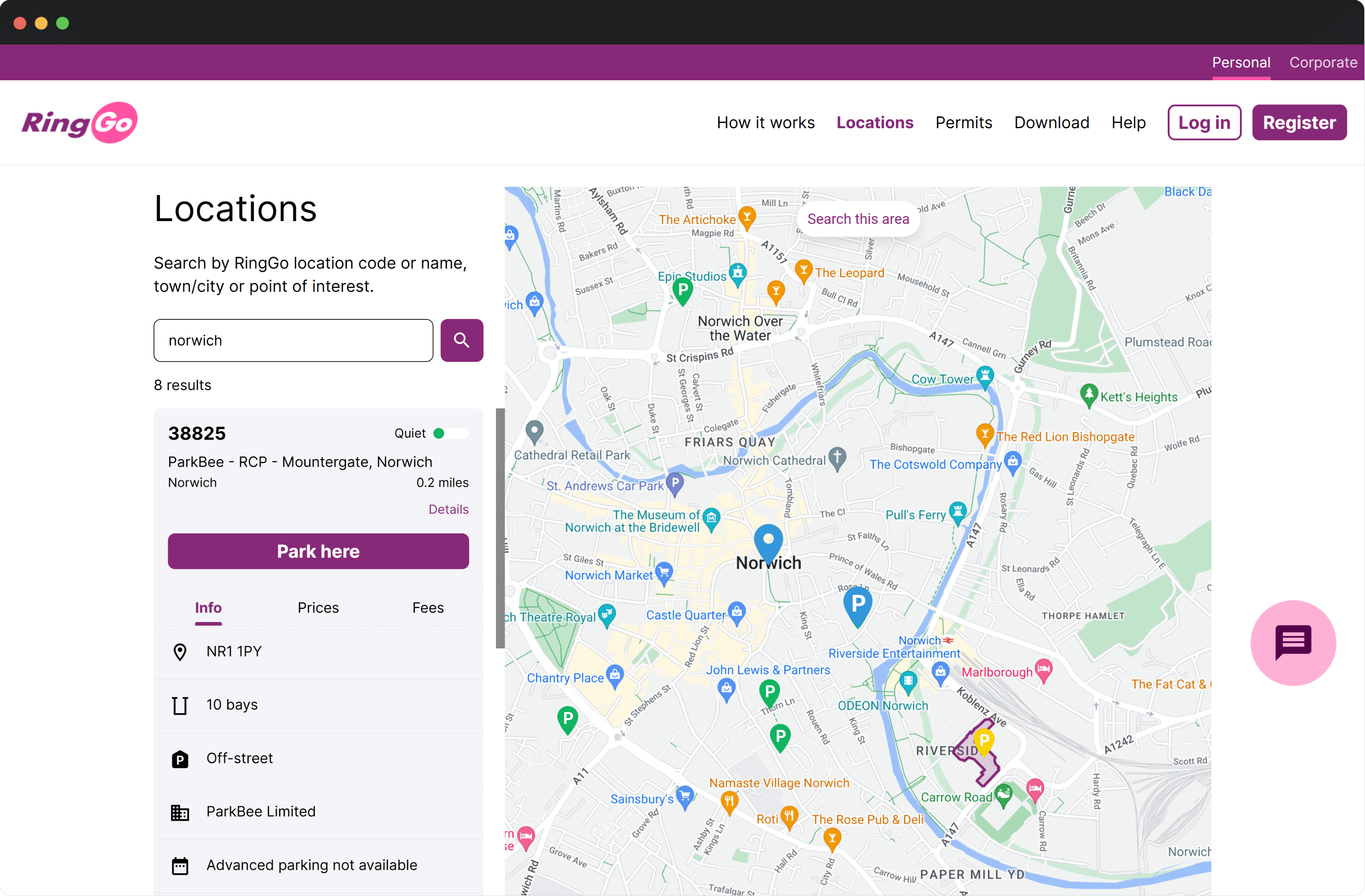Switch to the Fees tab
Screen dimensions: 1365x896
[x=427, y=607]
